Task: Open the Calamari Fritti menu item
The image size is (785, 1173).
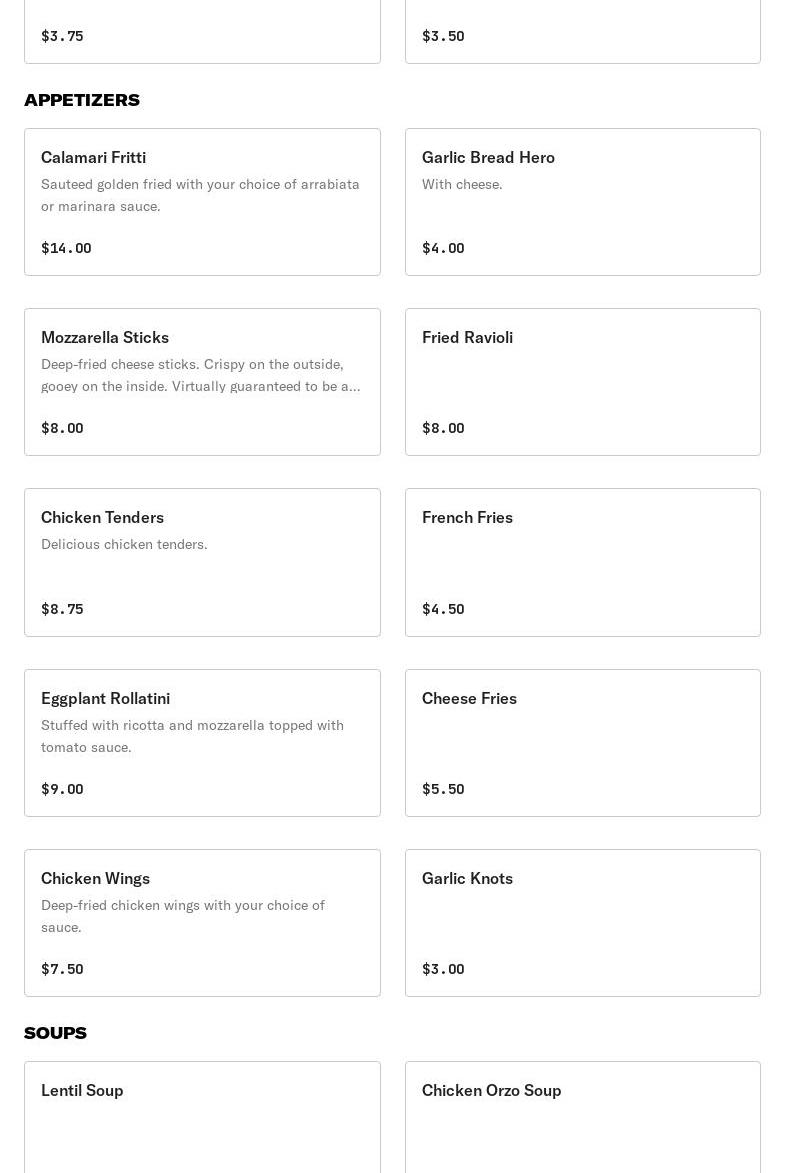Action: (x=202, y=201)
